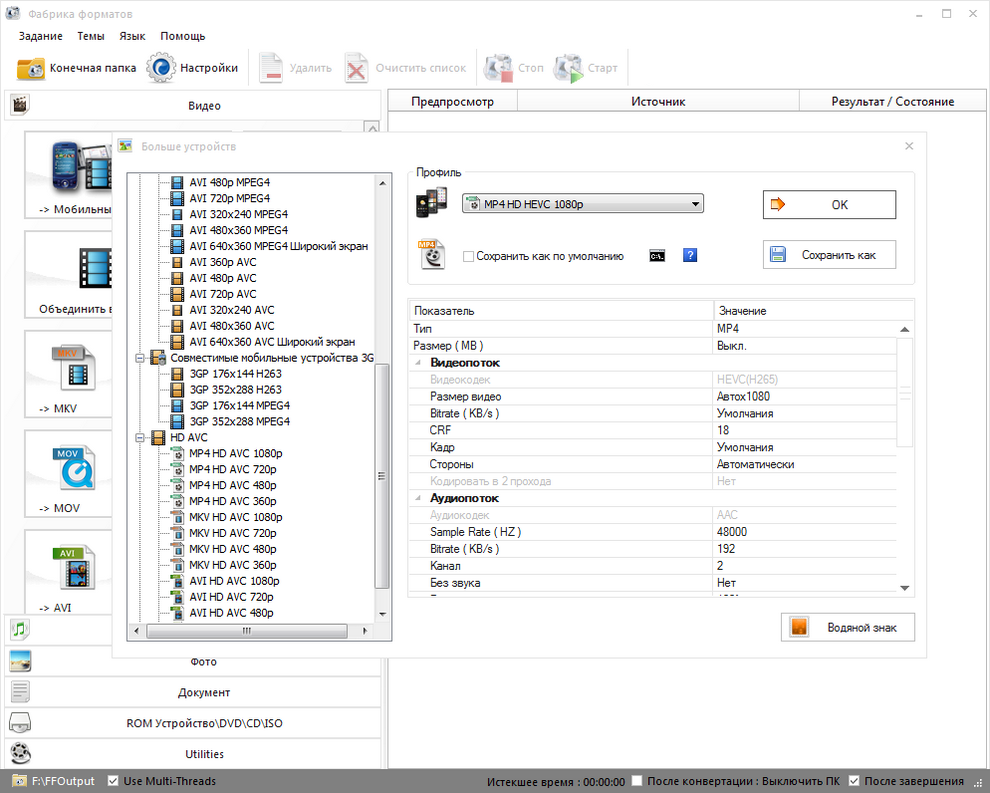990x793 pixels.
Task: Click the Конечная папка folder icon
Action: (31, 68)
